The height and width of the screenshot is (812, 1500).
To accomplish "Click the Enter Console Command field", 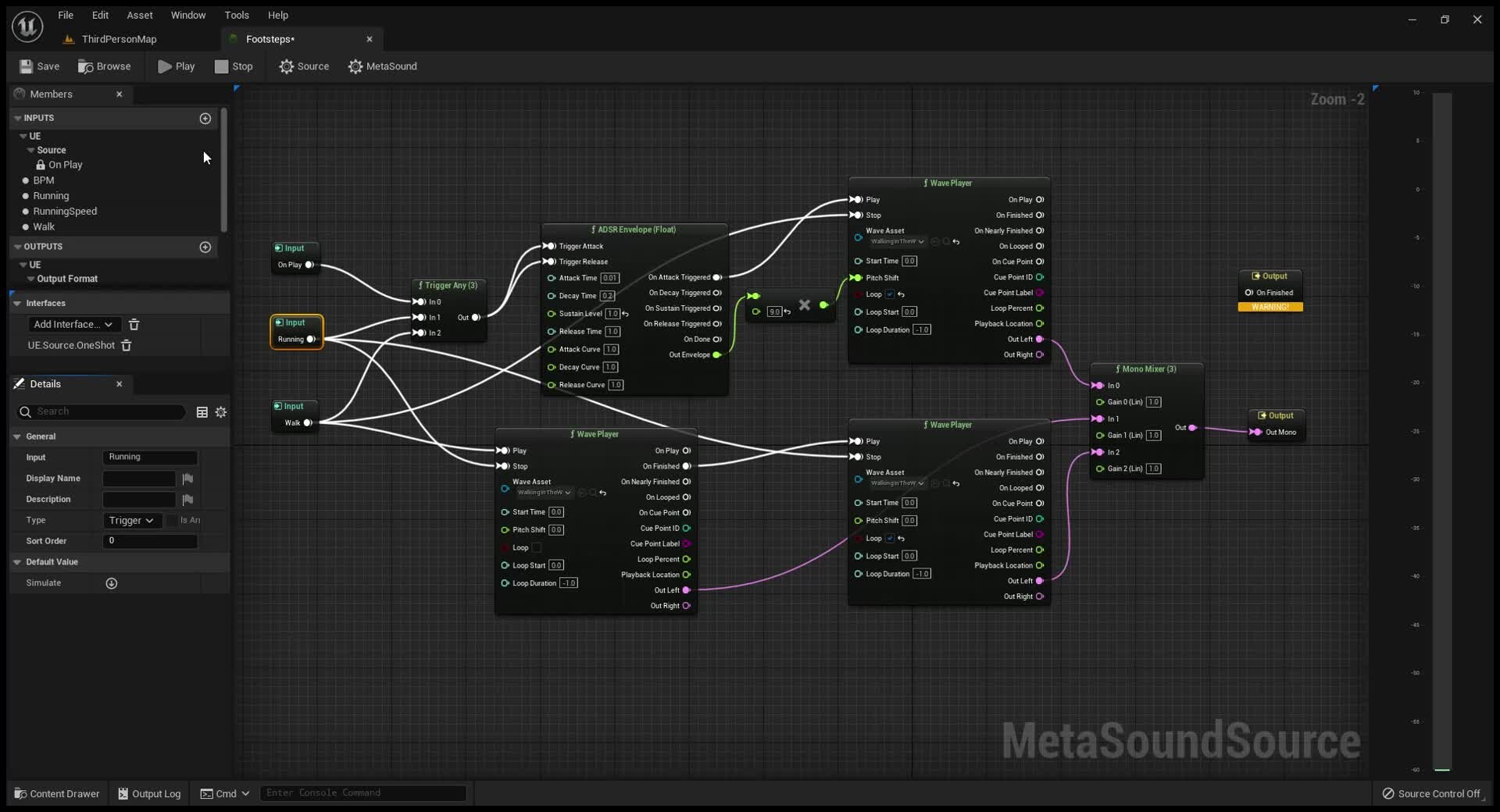I will (362, 793).
